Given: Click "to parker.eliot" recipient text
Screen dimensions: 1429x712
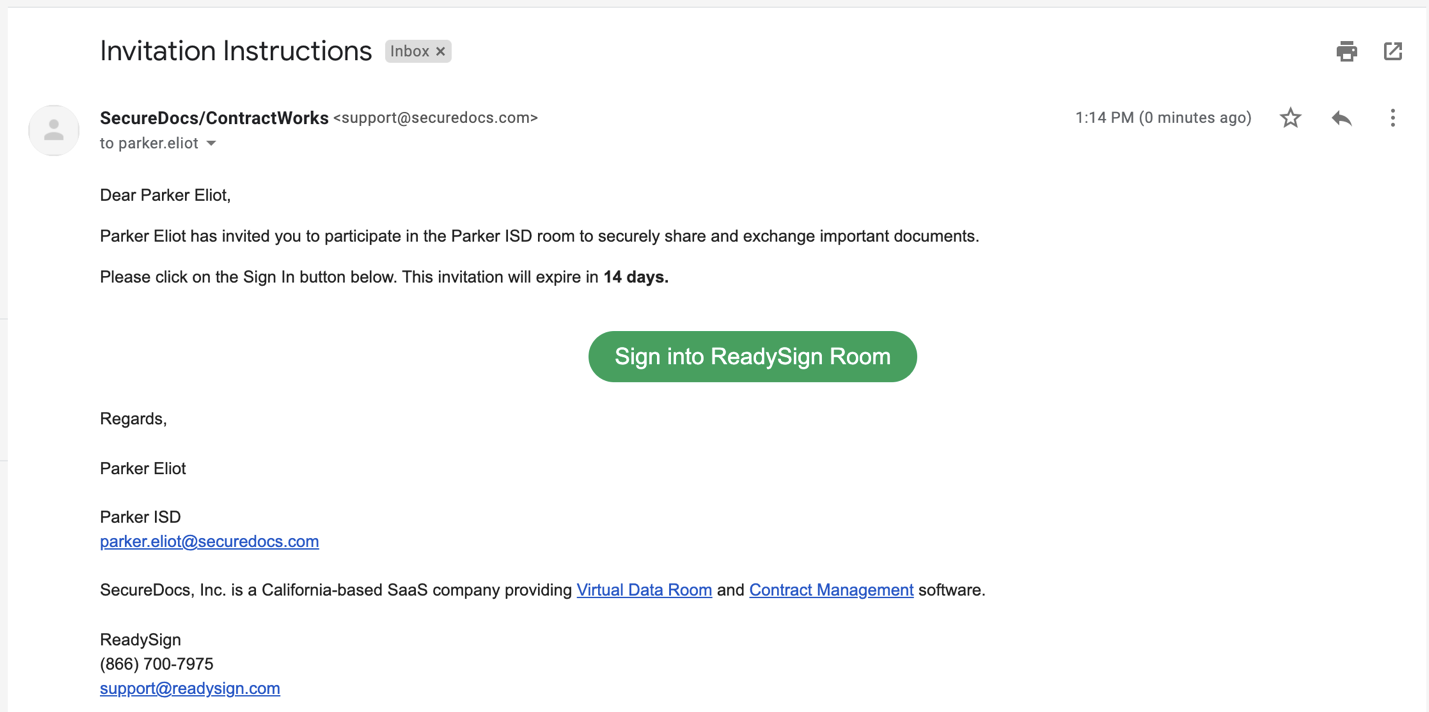Looking at the screenshot, I should (149, 143).
